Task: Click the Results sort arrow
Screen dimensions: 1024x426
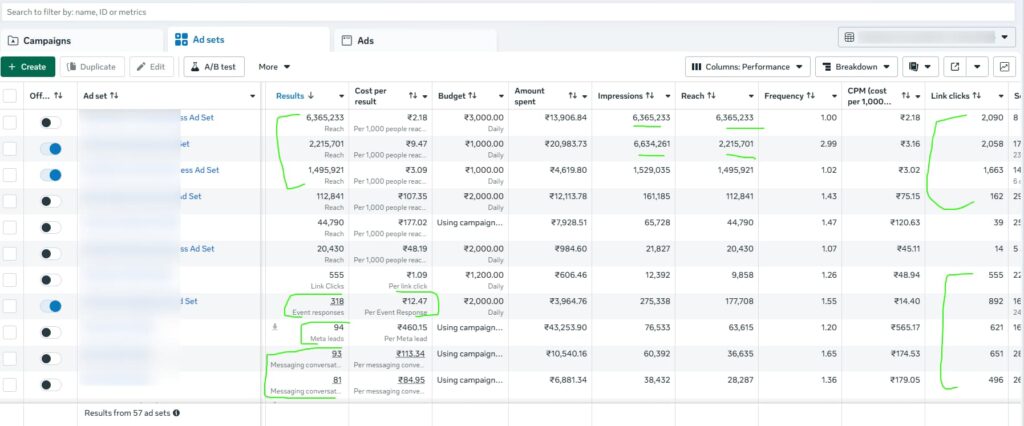Action: pos(311,96)
